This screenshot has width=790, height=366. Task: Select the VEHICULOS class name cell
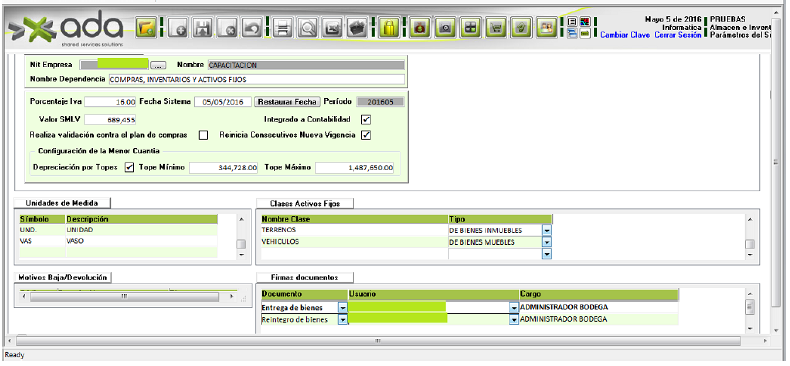[x=354, y=242]
